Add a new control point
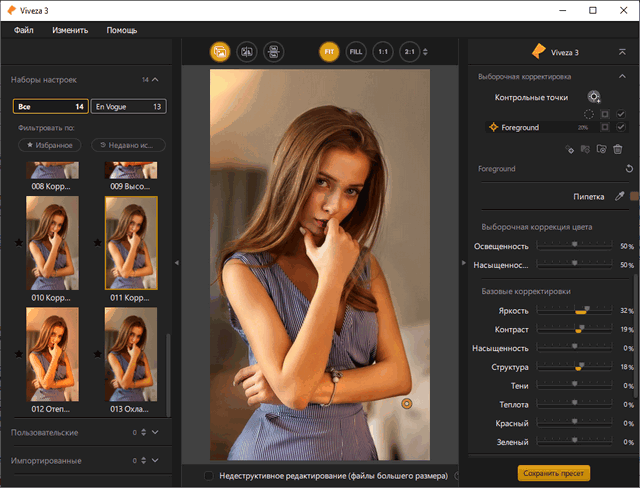Viewport: 640px width, 488px height. (594, 97)
